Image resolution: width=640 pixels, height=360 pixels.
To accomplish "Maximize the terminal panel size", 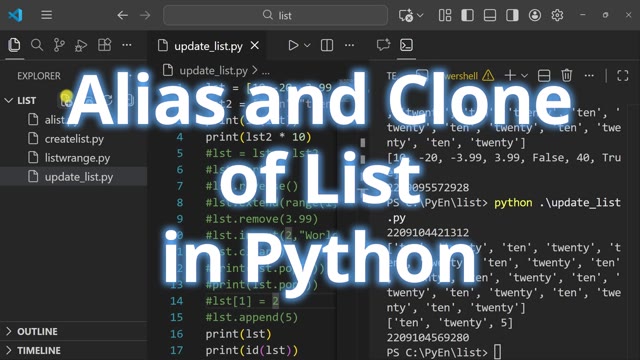I will (x=622, y=76).
